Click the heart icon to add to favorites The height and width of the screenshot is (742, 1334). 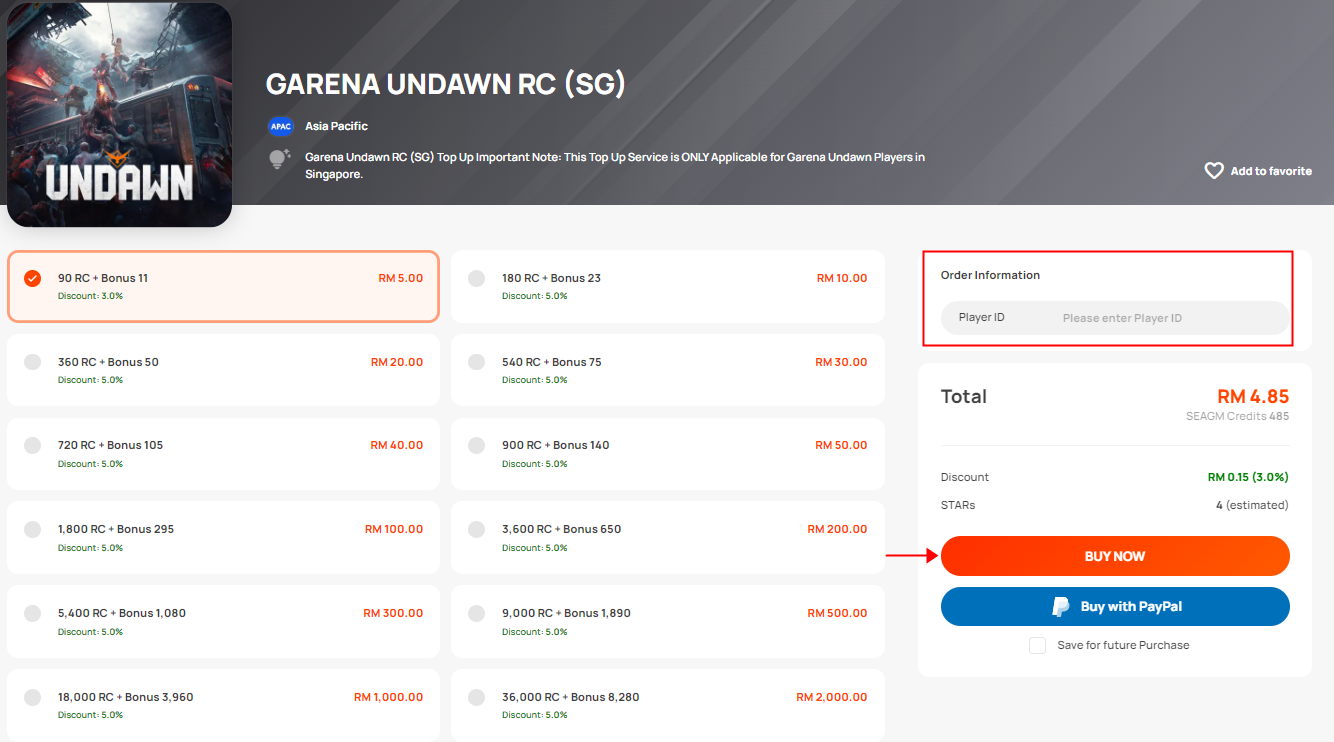point(1214,170)
